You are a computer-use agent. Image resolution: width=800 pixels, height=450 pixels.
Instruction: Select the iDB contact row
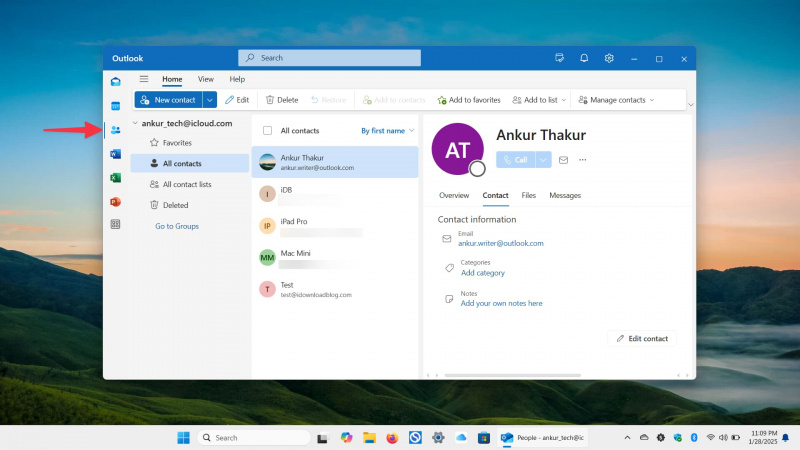pos(335,194)
